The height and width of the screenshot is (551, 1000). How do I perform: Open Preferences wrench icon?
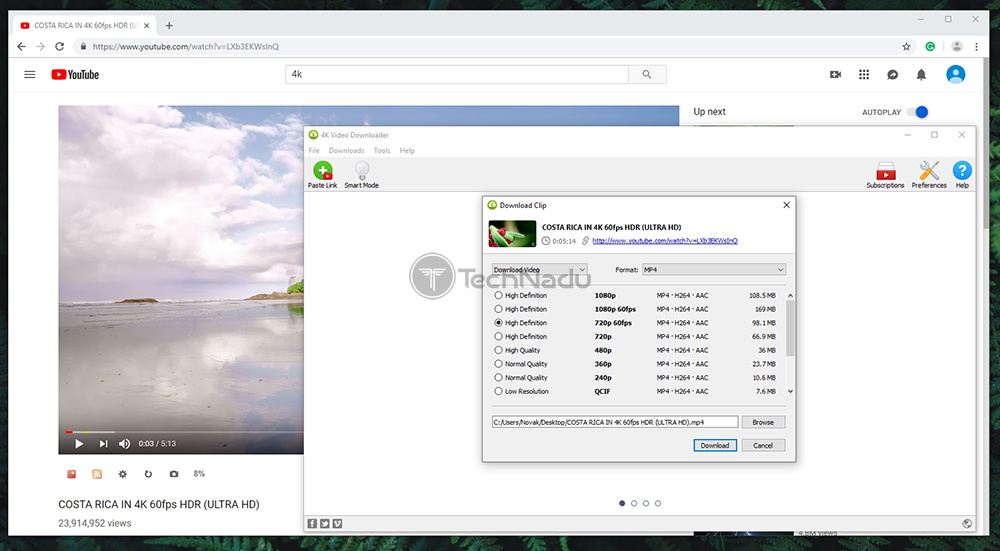coord(929,171)
